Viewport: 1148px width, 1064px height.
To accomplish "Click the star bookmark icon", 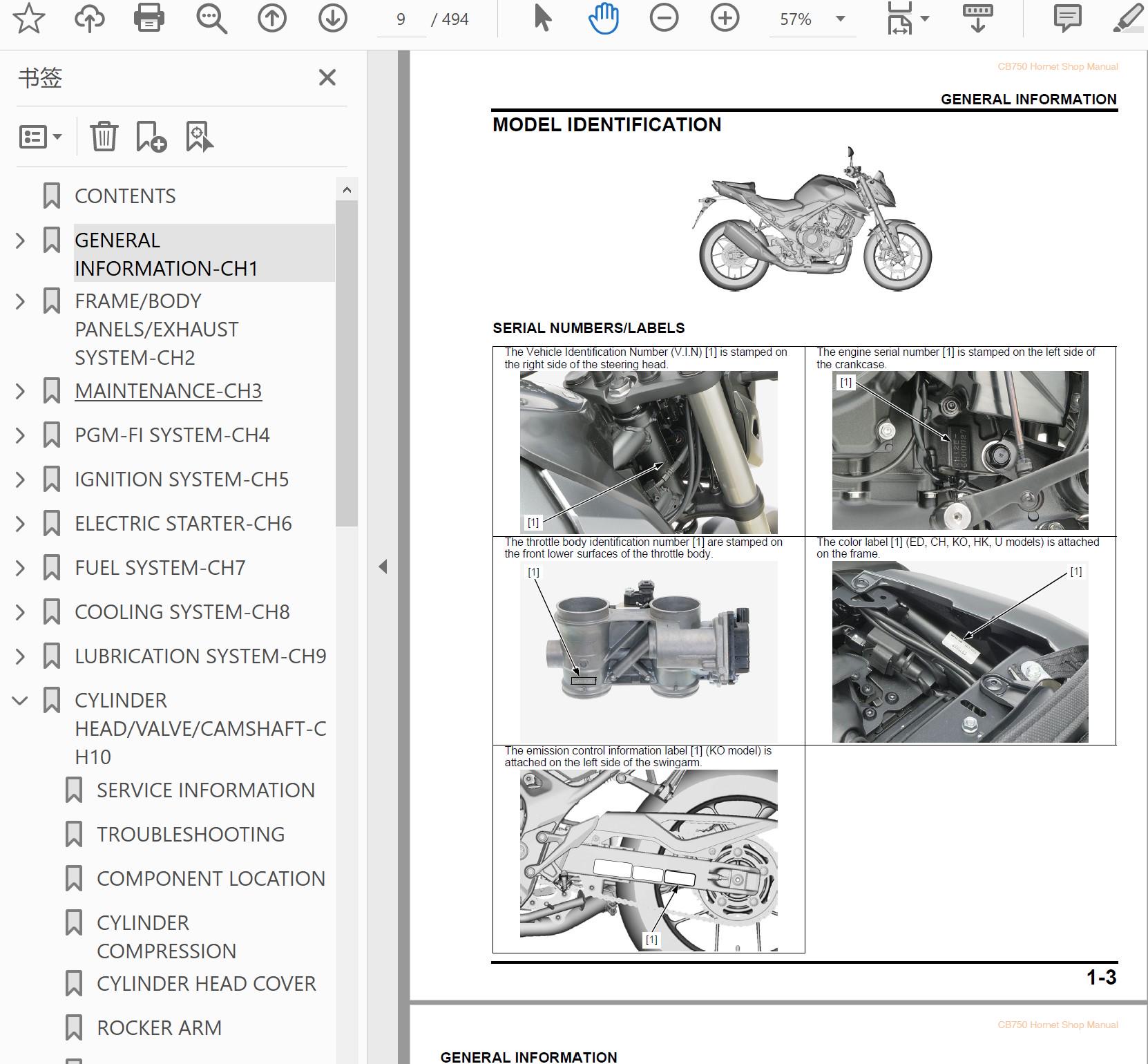I will pos(29,19).
